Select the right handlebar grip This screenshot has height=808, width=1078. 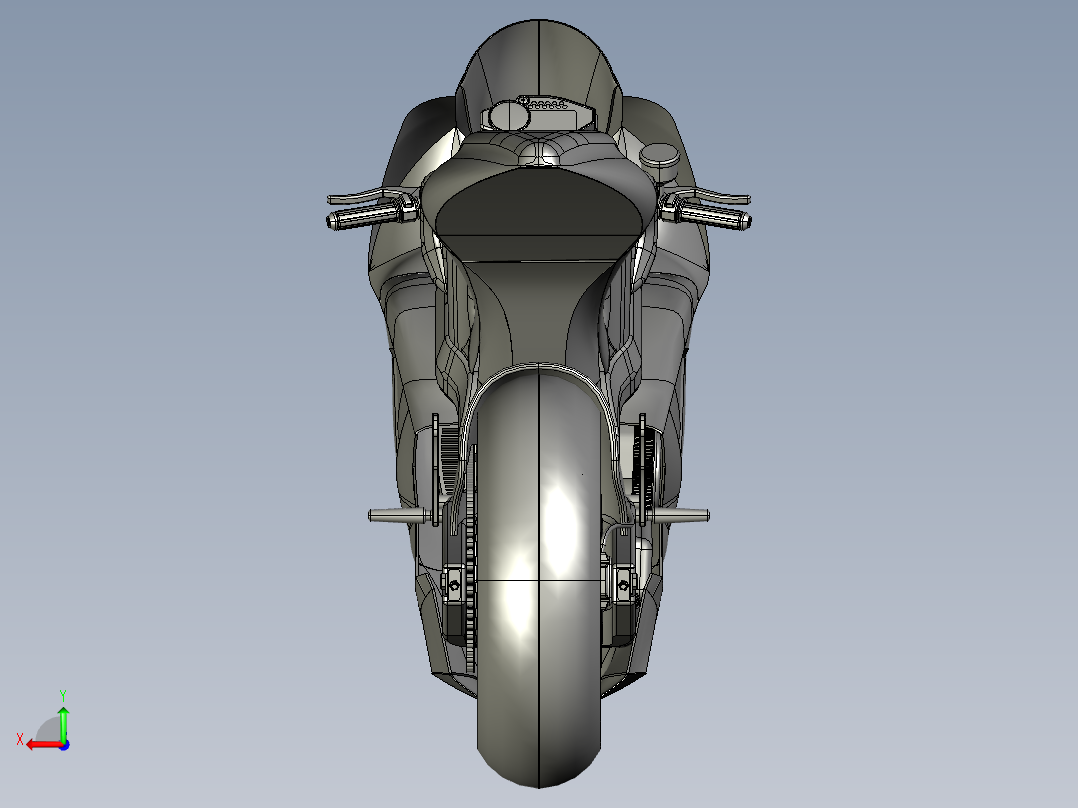click(718, 220)
